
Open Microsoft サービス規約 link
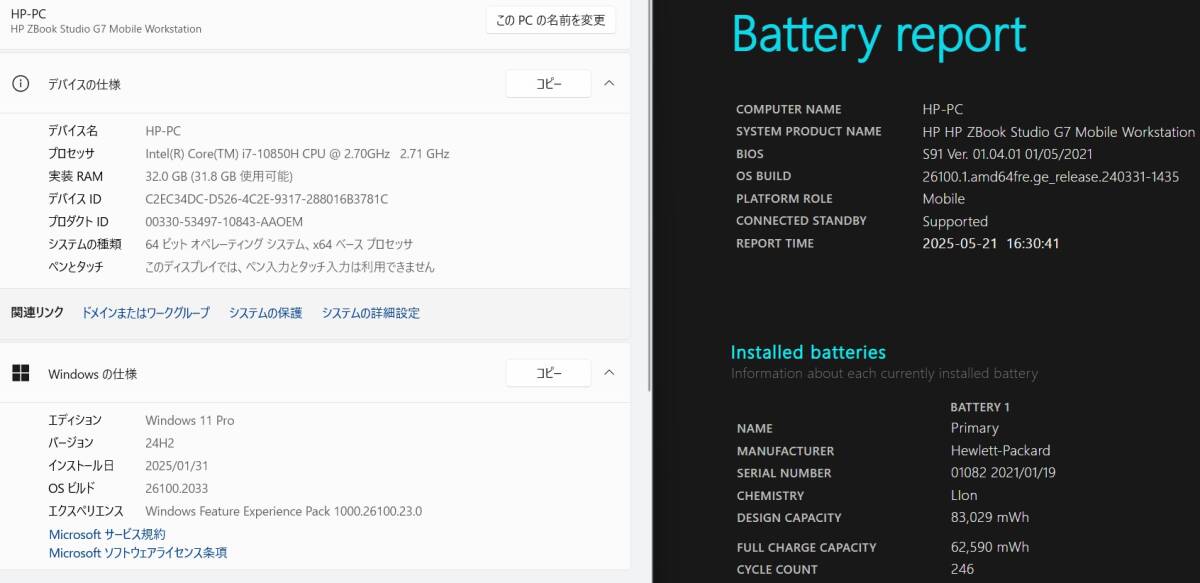click(107, 535)
